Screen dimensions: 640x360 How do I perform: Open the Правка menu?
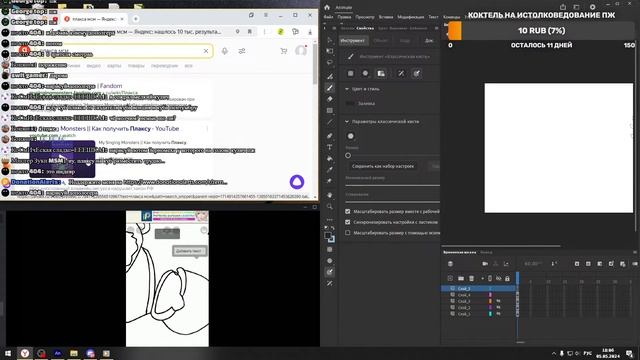344,17
